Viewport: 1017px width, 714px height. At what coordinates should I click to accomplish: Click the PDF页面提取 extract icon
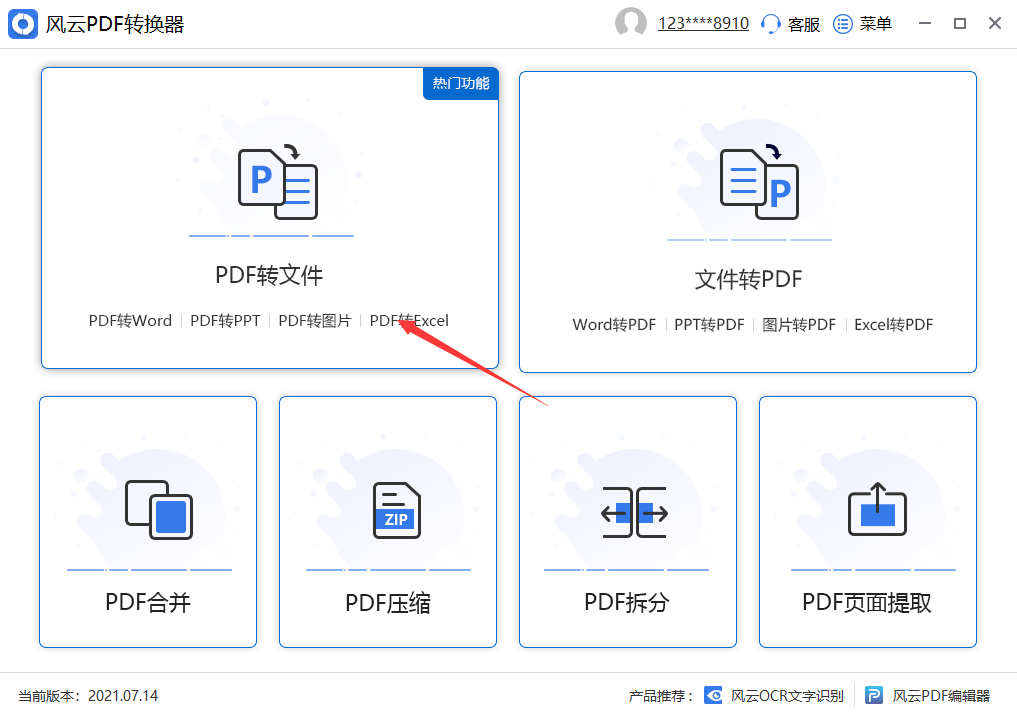coord(877,510)
